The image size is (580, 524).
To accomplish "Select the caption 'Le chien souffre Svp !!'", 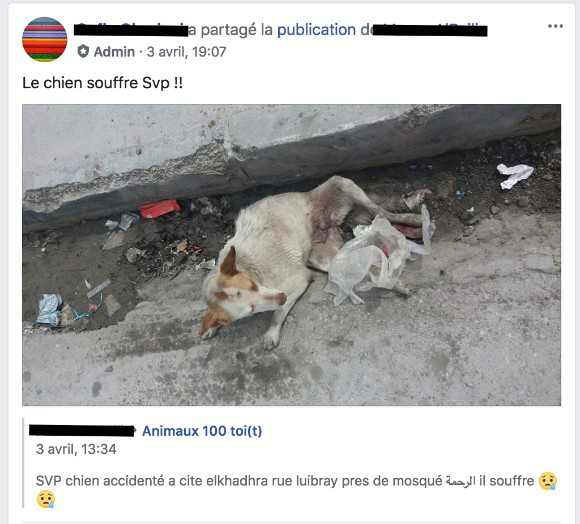I will click(102, 83).
